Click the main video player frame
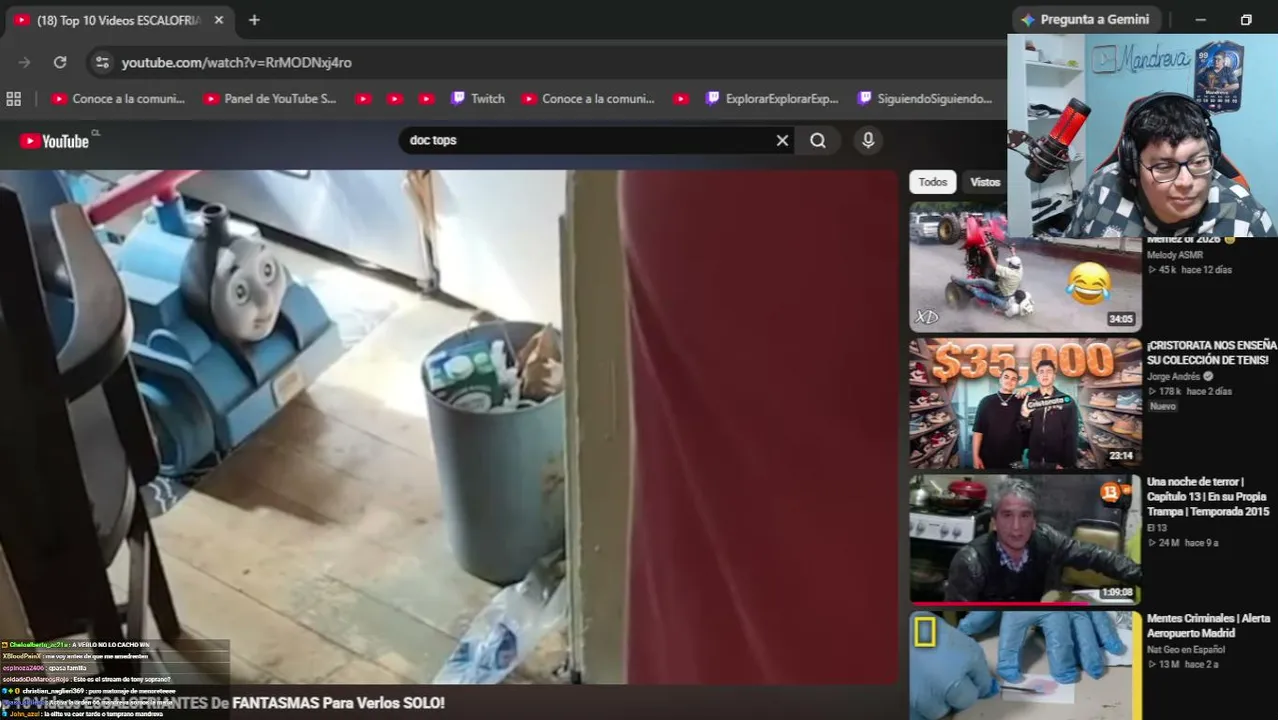 449,427
